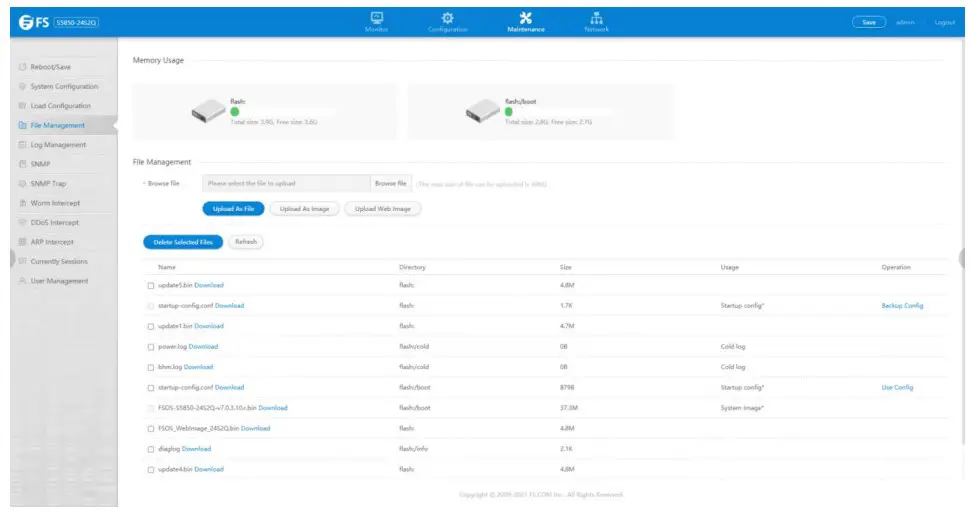
Task: Open User Management menu item
Action: [x=59, y=281]
